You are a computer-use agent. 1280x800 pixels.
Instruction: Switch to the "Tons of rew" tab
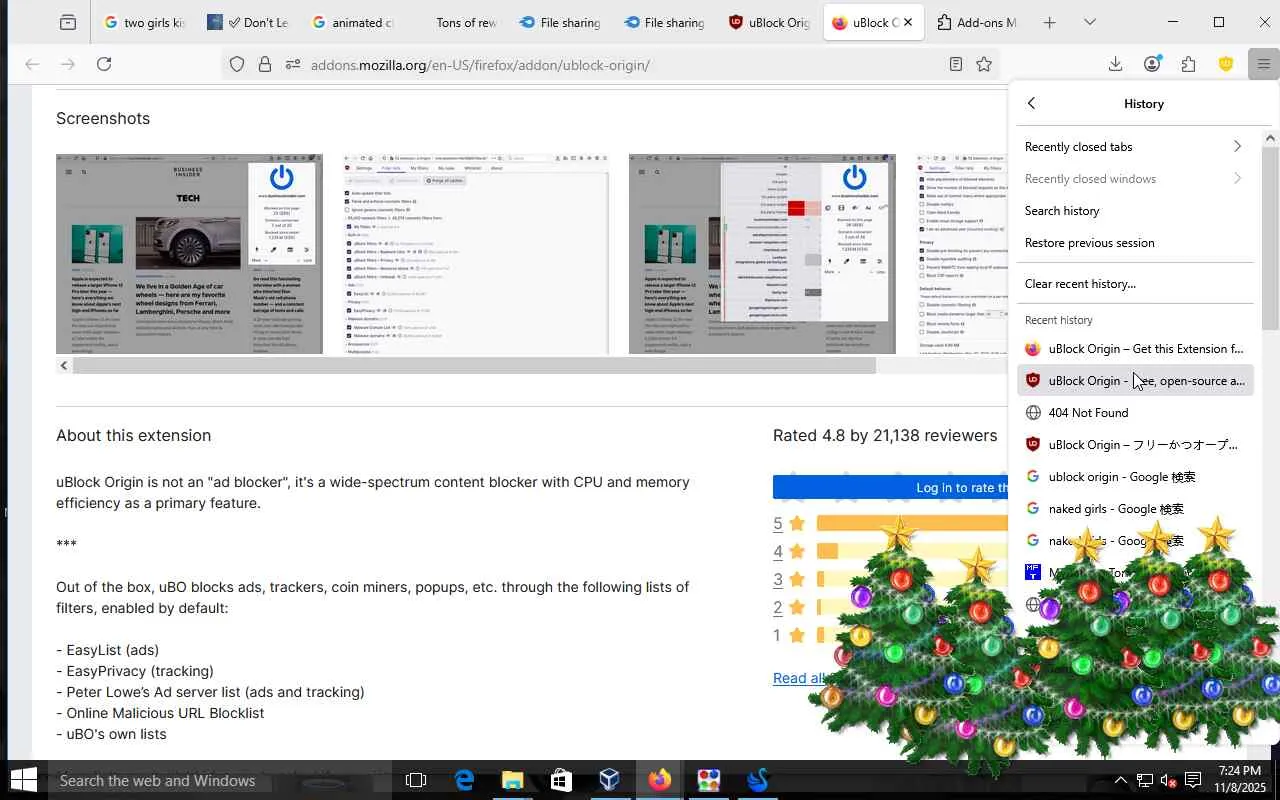456,22
